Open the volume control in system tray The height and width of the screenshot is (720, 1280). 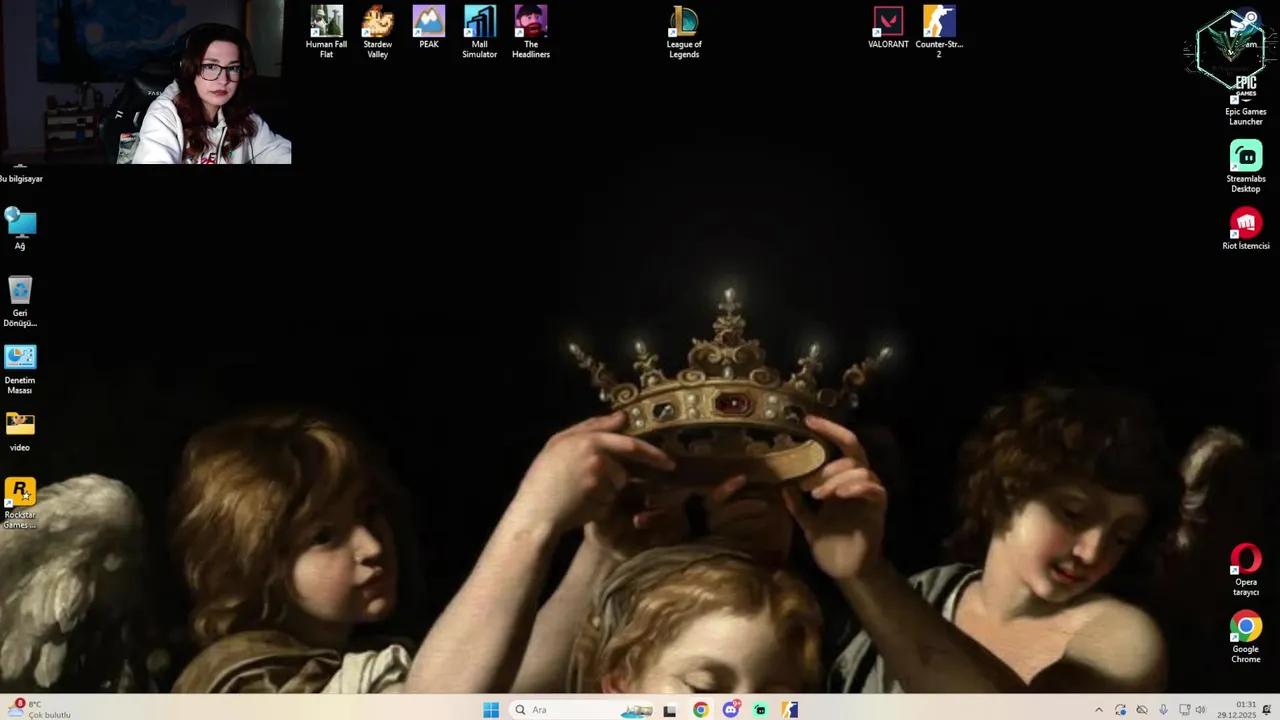click(x=1200, y=710)
